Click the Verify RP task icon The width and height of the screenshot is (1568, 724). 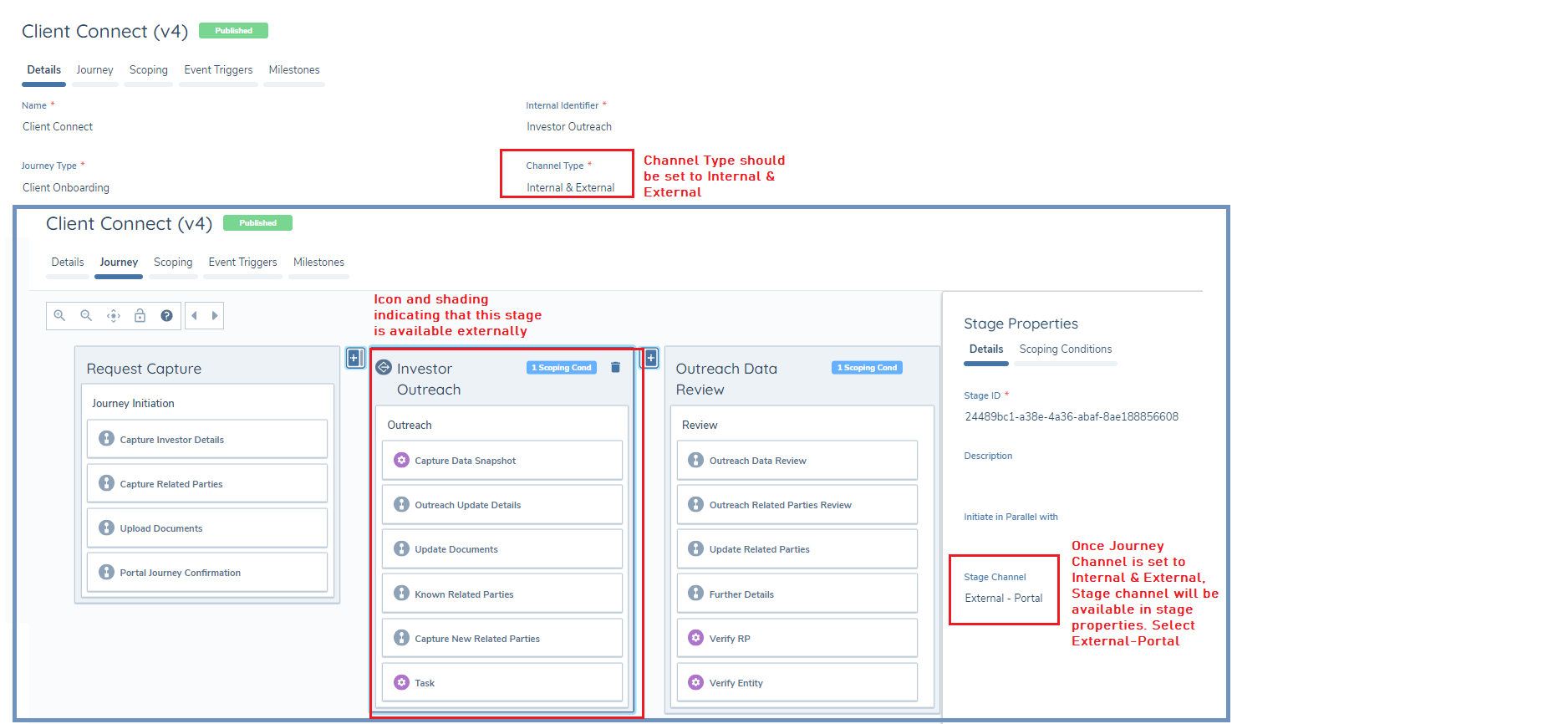pos(695,638)
